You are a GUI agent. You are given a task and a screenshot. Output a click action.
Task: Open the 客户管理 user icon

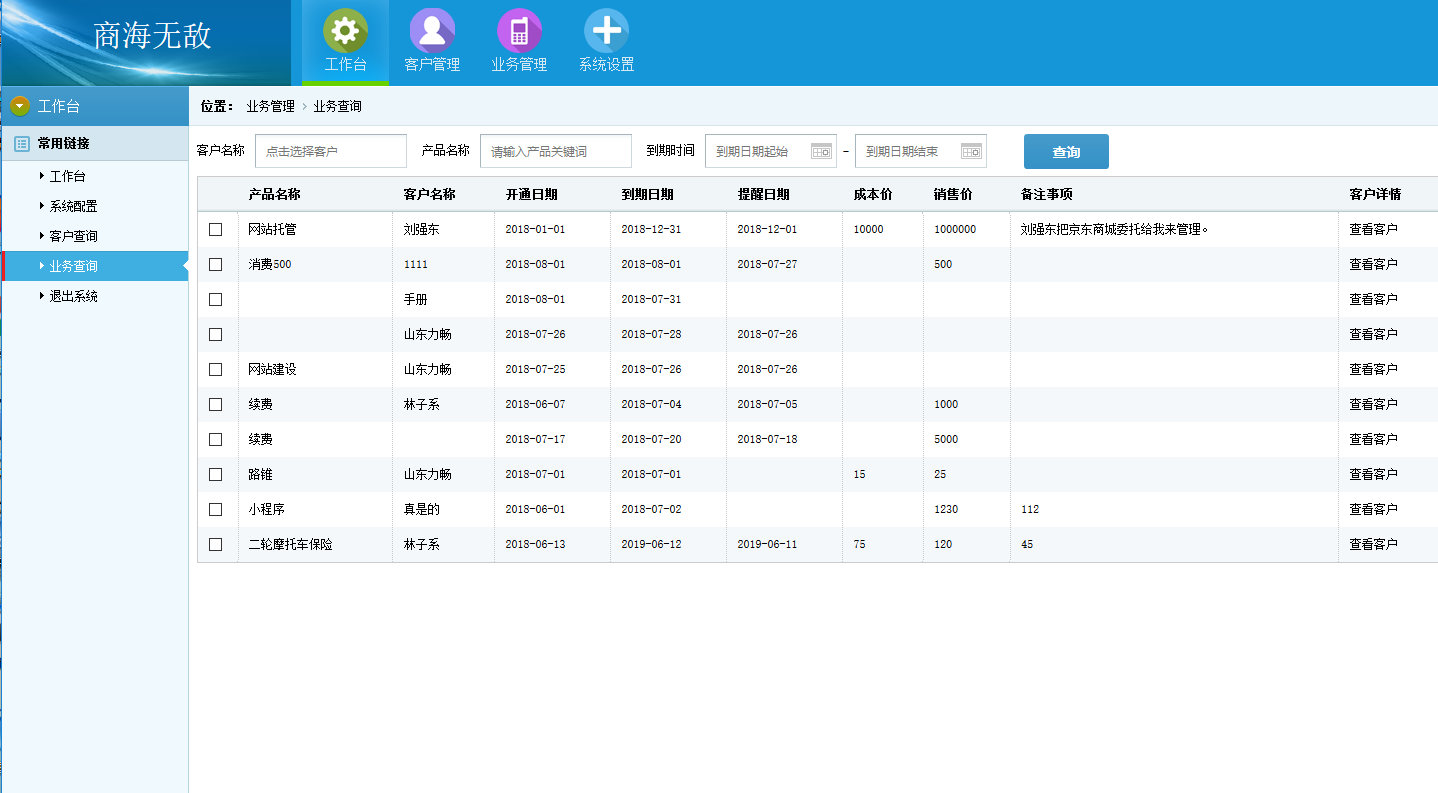(432, 32)
